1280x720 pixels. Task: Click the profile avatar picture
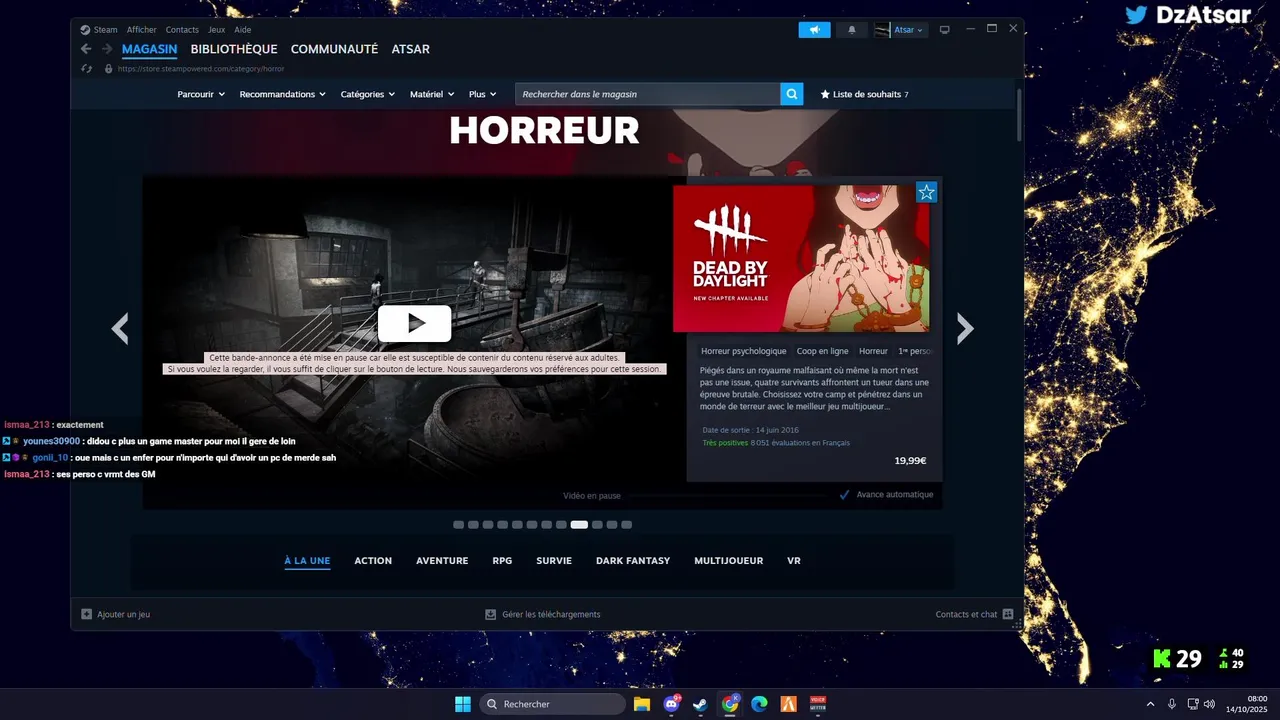point(881,30)
